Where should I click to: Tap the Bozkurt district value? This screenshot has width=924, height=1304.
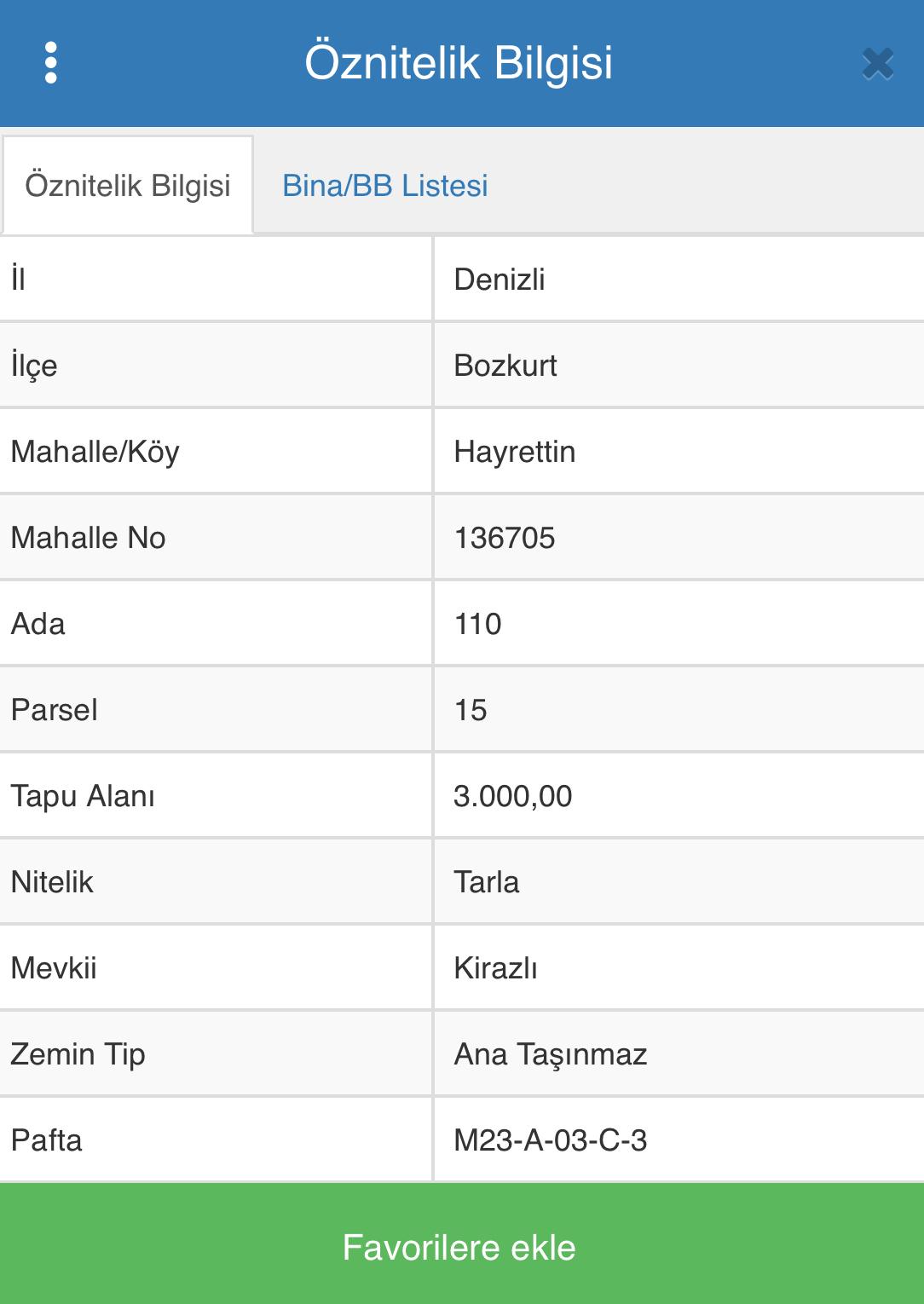[x=505, y=366]
